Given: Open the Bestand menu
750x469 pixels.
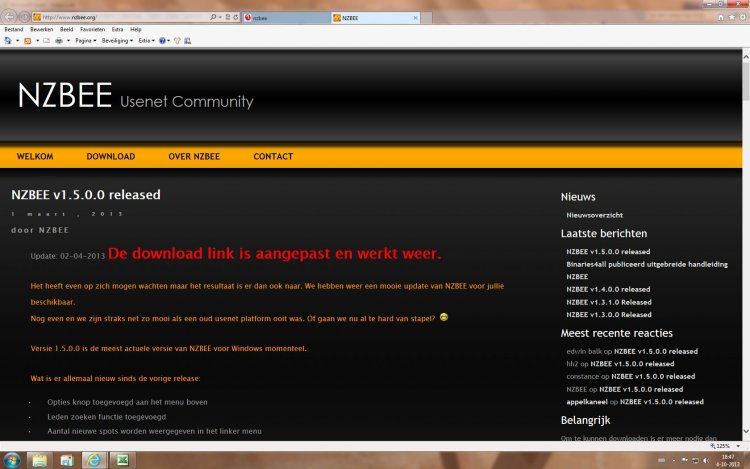Looking at the screenshot, I should pyautogui.click(x=13, y=29).
